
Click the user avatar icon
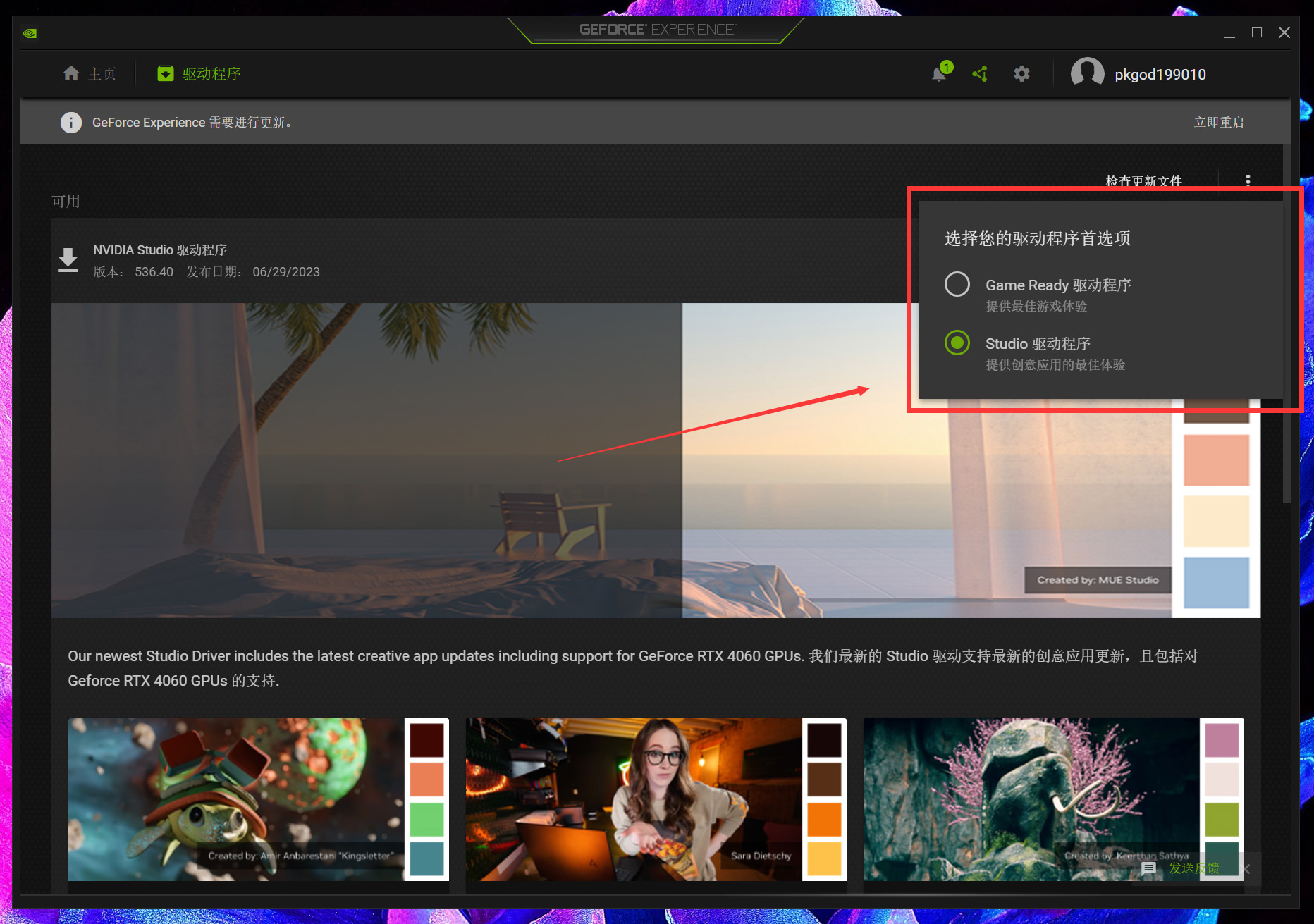1086,74
